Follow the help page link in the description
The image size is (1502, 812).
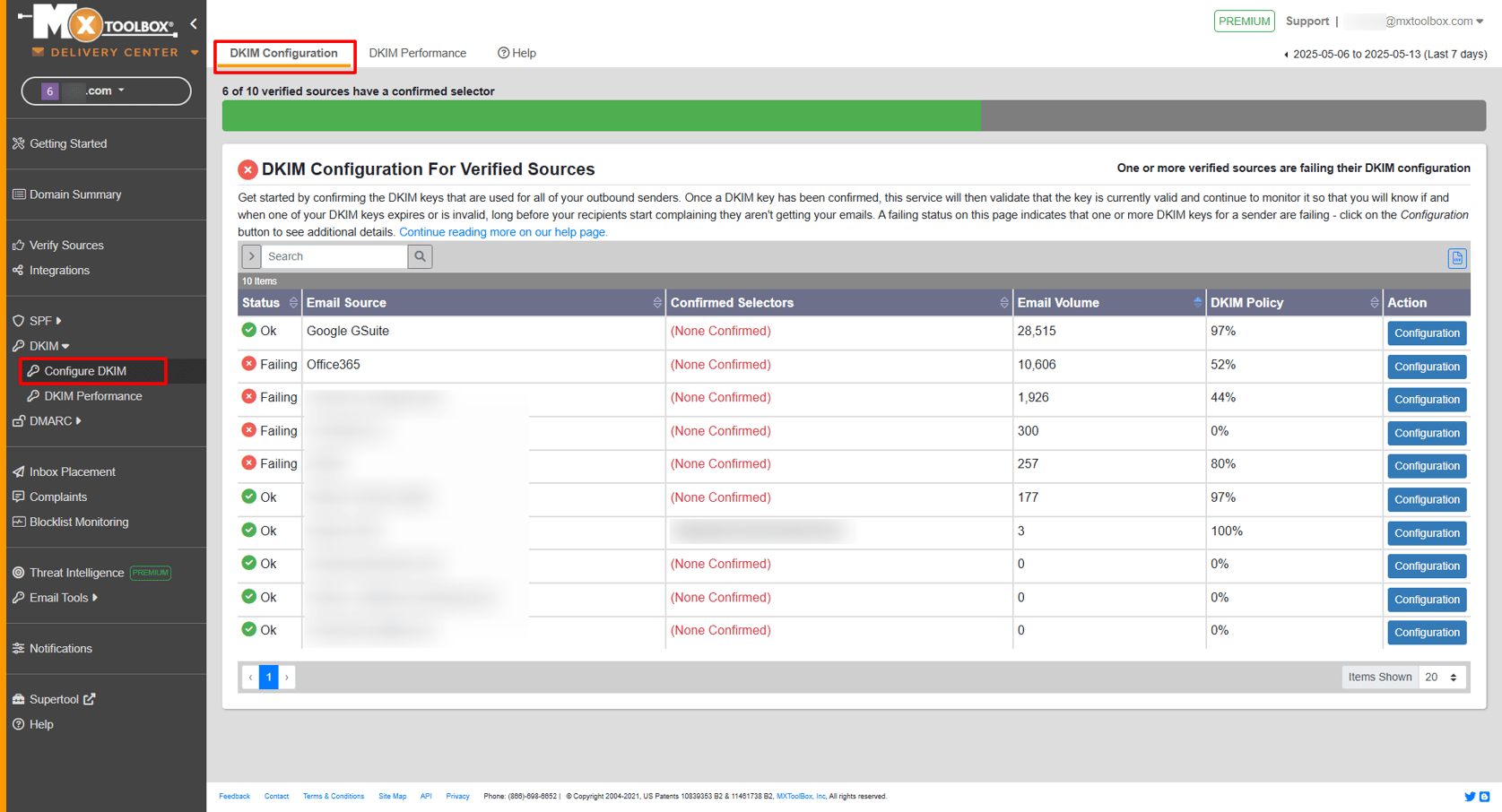(x=502, y=231)
